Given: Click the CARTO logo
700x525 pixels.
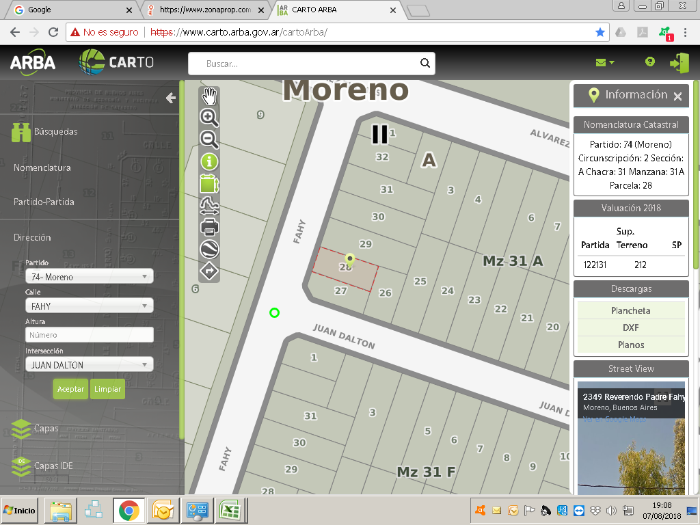Looking at the screenshot, I should 116,62.
